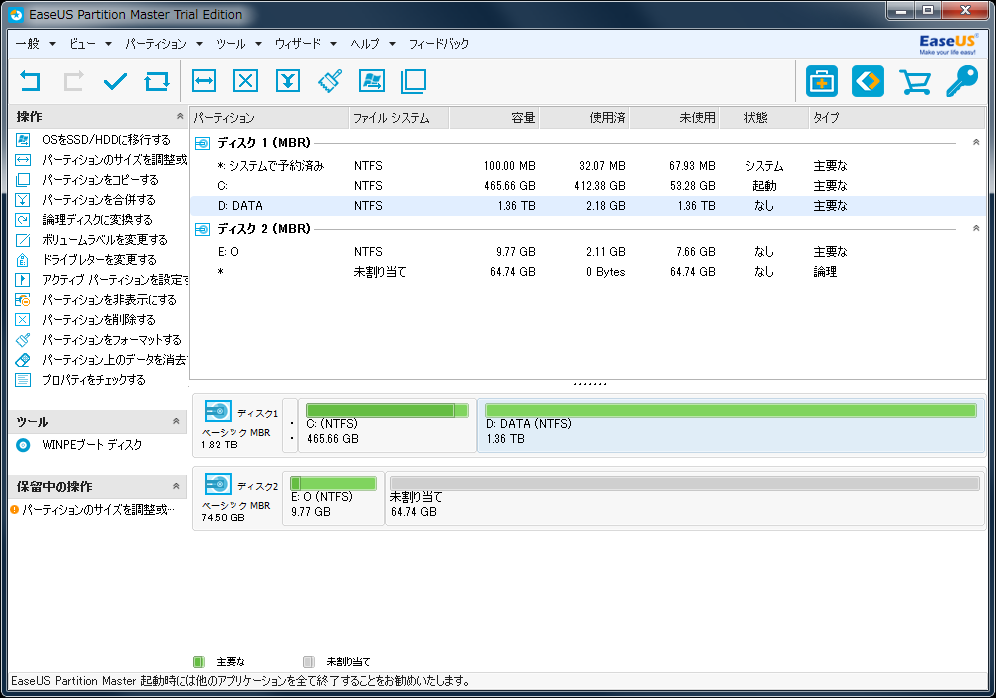
Task: Click the wipe data eraser icon in sidebar
Action: [23, 360]
